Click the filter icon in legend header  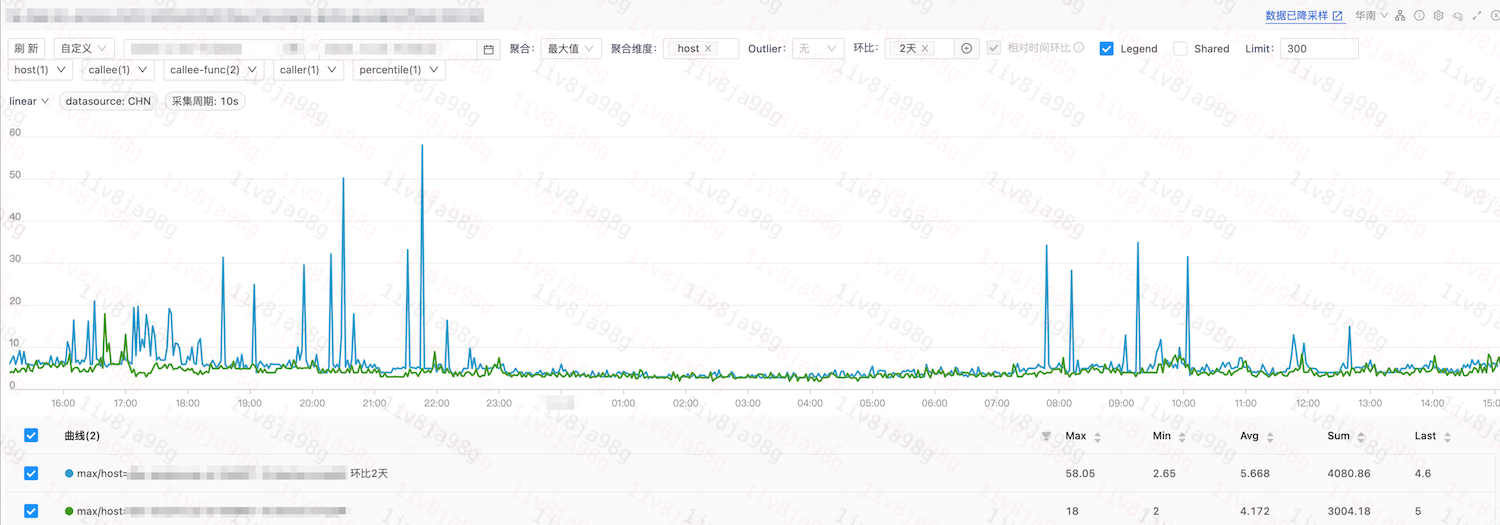[1046, 436]
